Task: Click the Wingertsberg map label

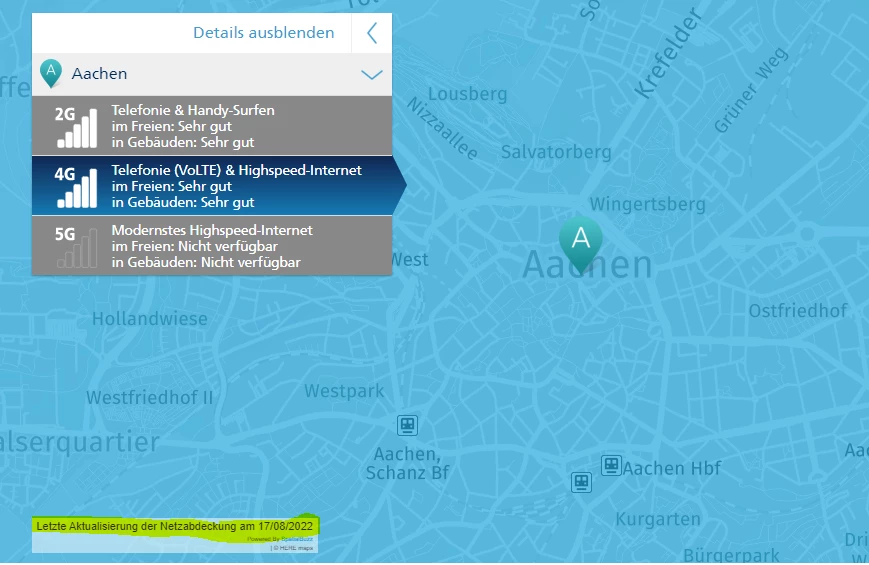Action: pyautogui.click(x=647, y=205)
